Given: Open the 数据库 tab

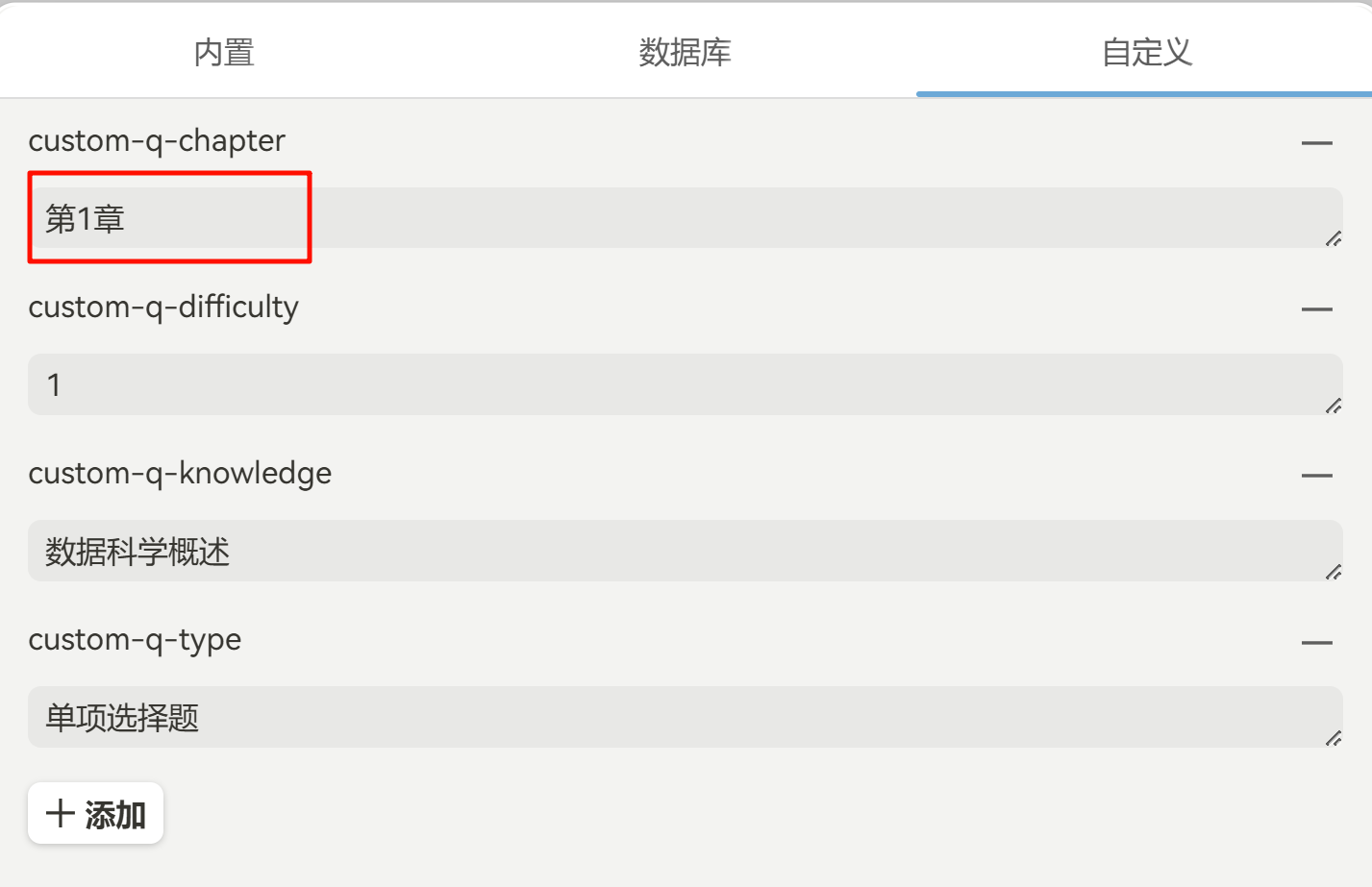Looking at the screenshot, I should (685, 52).
